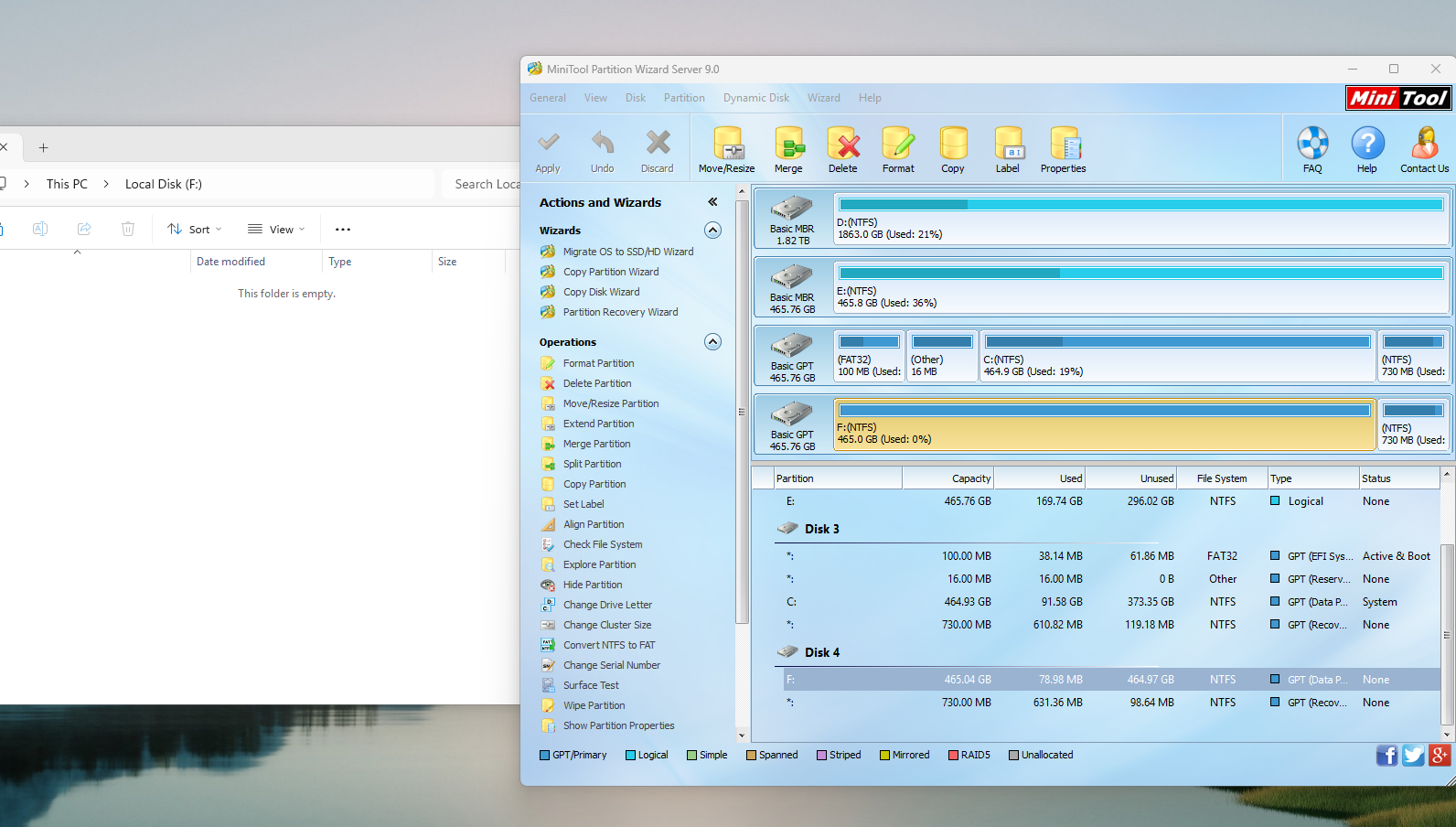Select the C:(NTFS) partition bar
Screen dimensions: 1456x827
point(1176,357)
